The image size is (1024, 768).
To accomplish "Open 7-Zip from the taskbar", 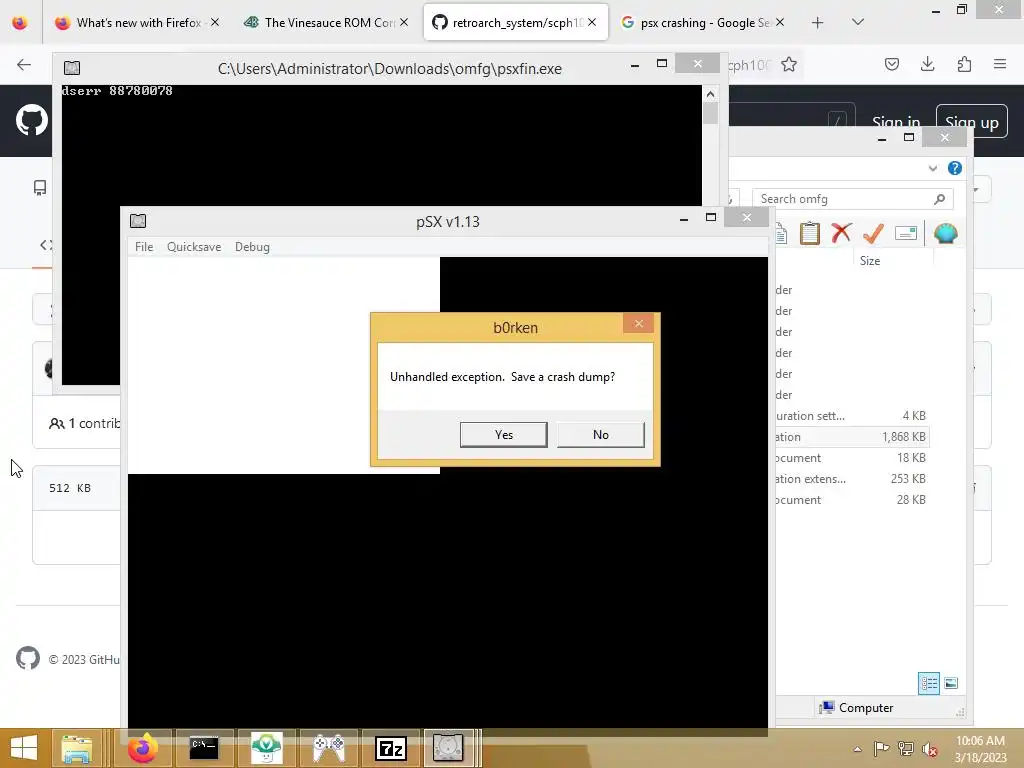I will 391,748.
